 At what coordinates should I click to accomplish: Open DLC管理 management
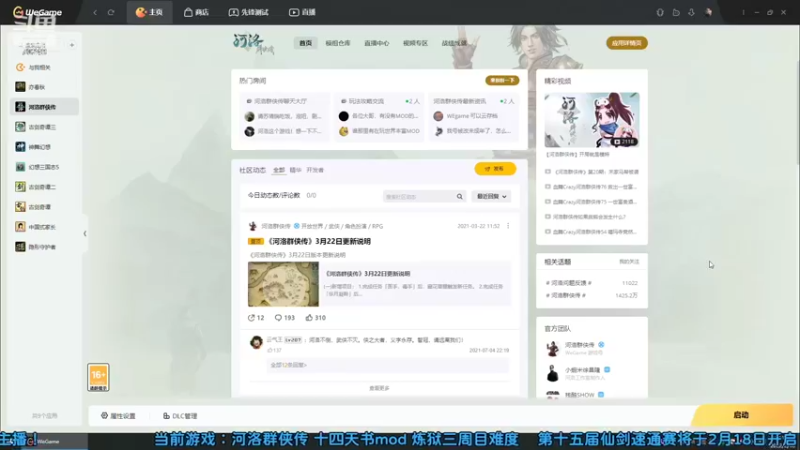coord(180,416)
